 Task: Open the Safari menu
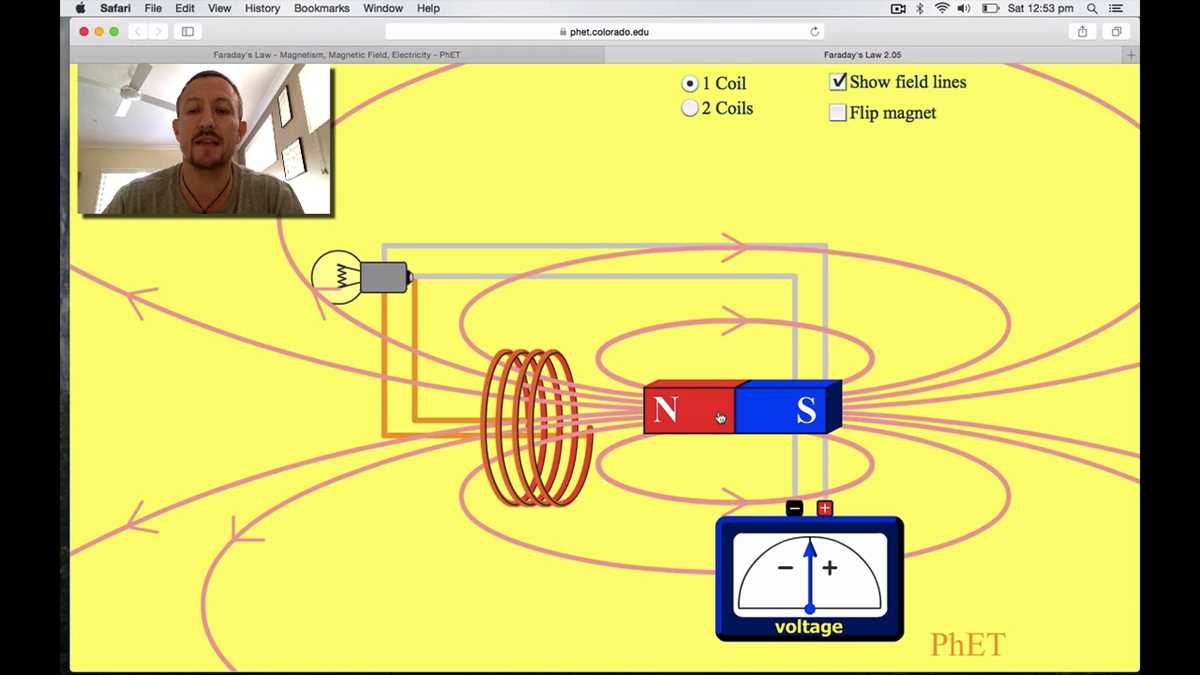[115, 8]
